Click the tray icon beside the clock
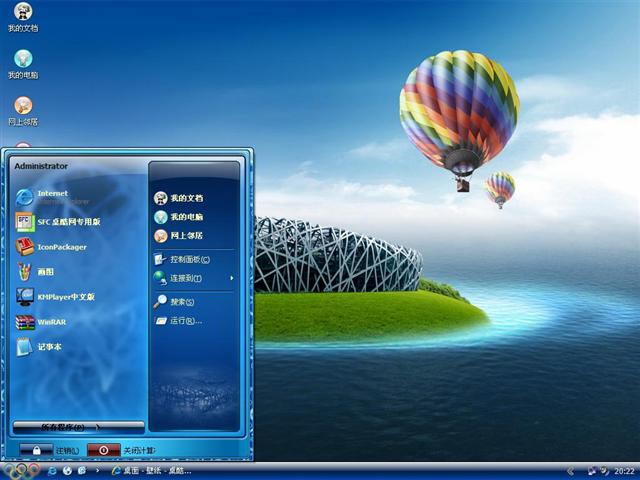This screenshot has height=480, width=640. click(604, 471)
